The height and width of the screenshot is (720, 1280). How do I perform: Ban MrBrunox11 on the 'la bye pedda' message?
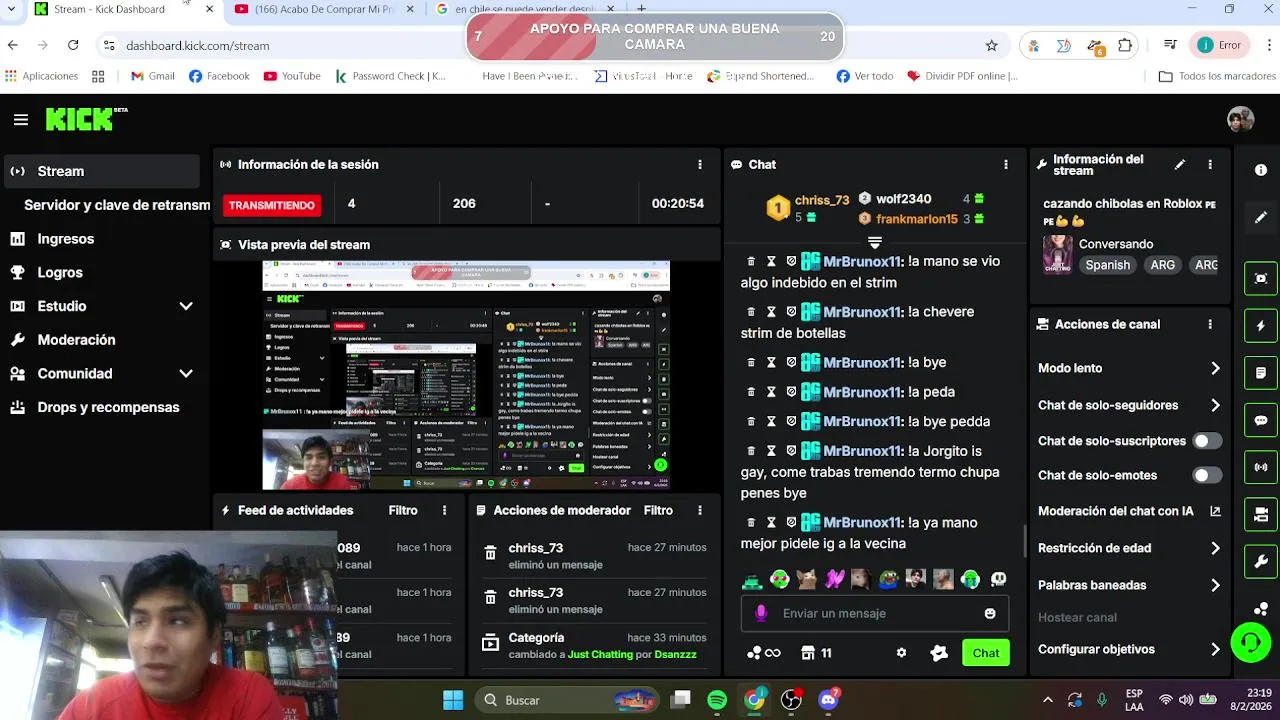(x=791, y=421)
